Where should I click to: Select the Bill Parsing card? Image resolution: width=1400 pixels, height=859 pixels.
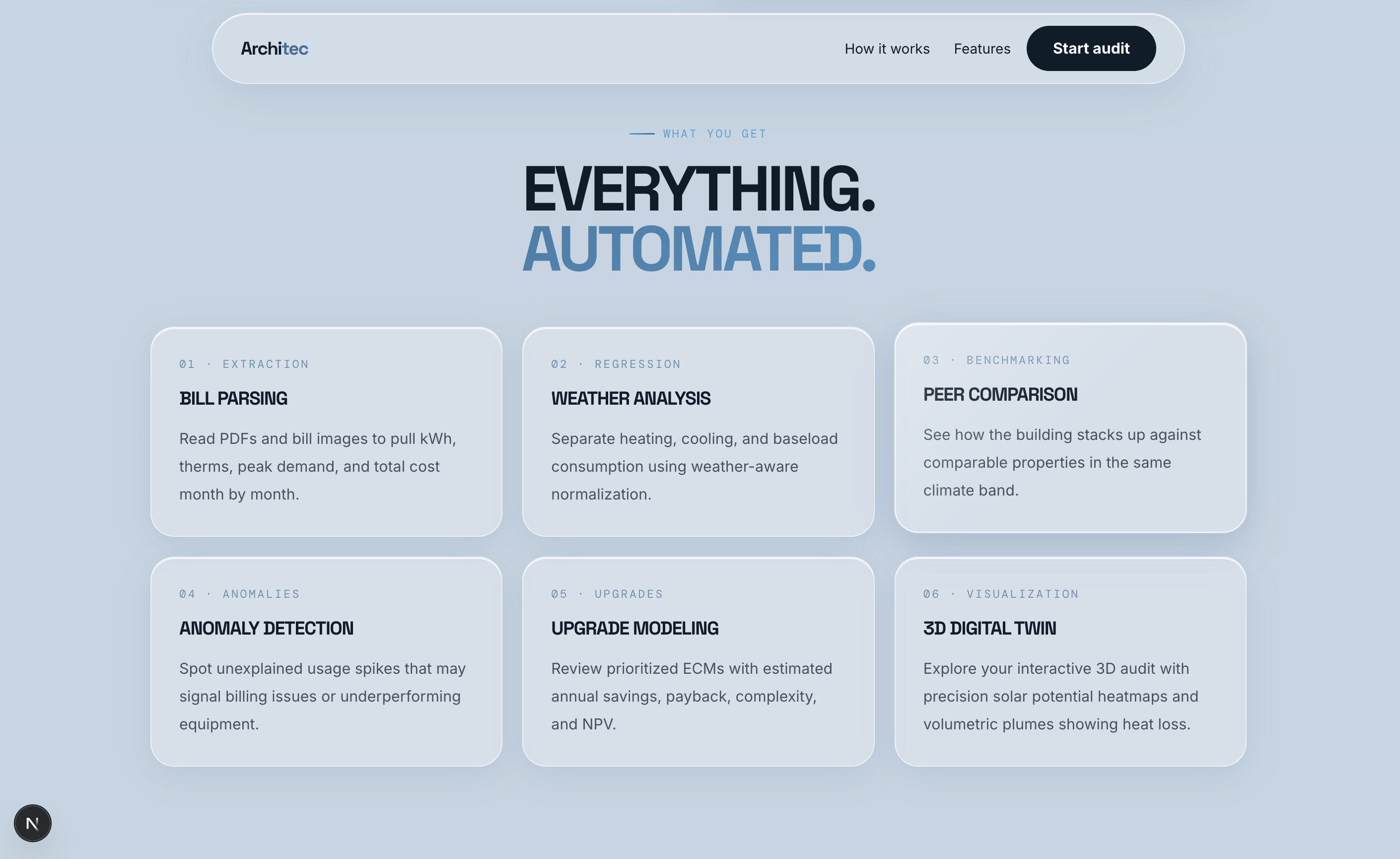pos(326,432)
